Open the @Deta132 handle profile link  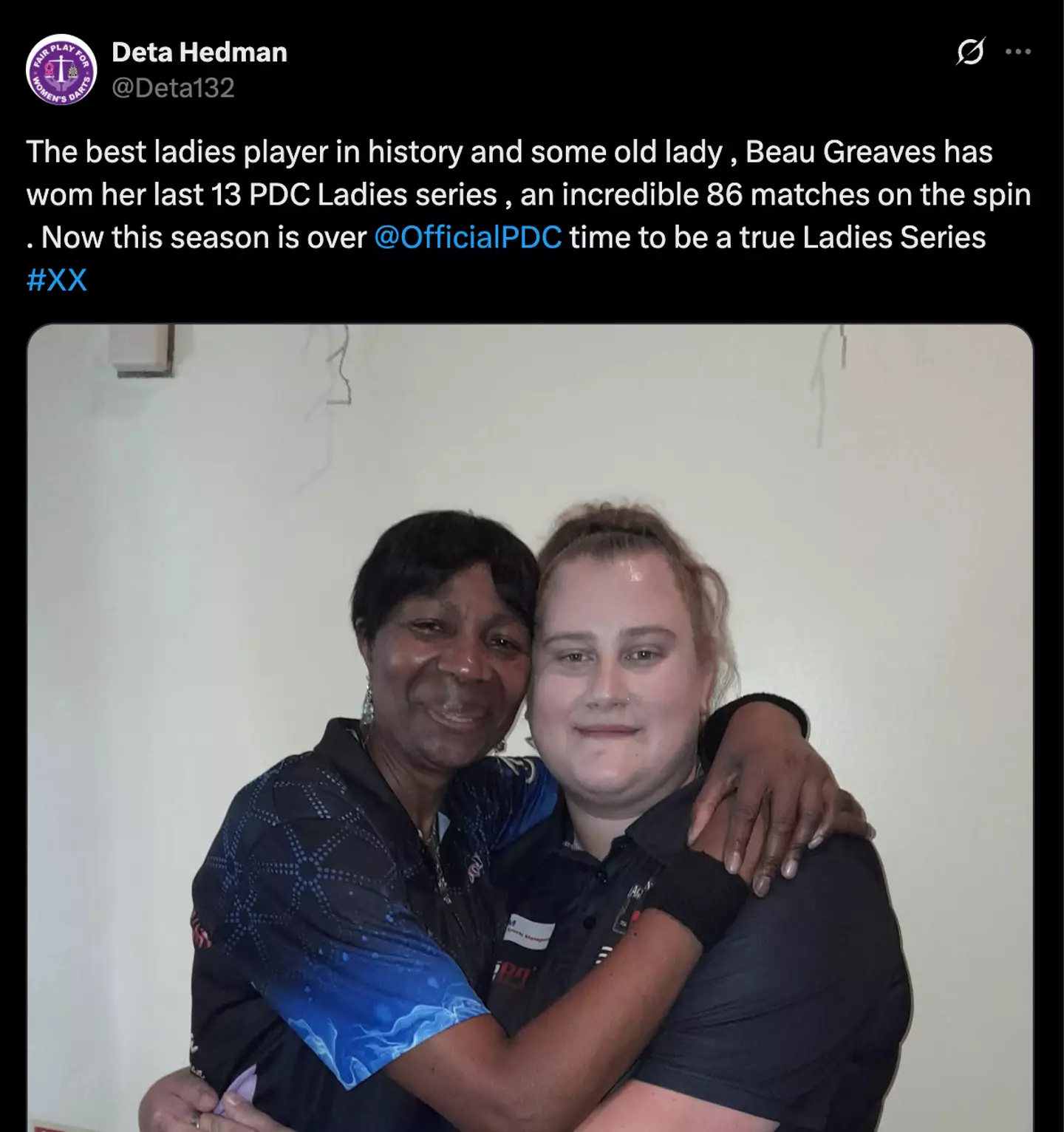tap(173, 88)
